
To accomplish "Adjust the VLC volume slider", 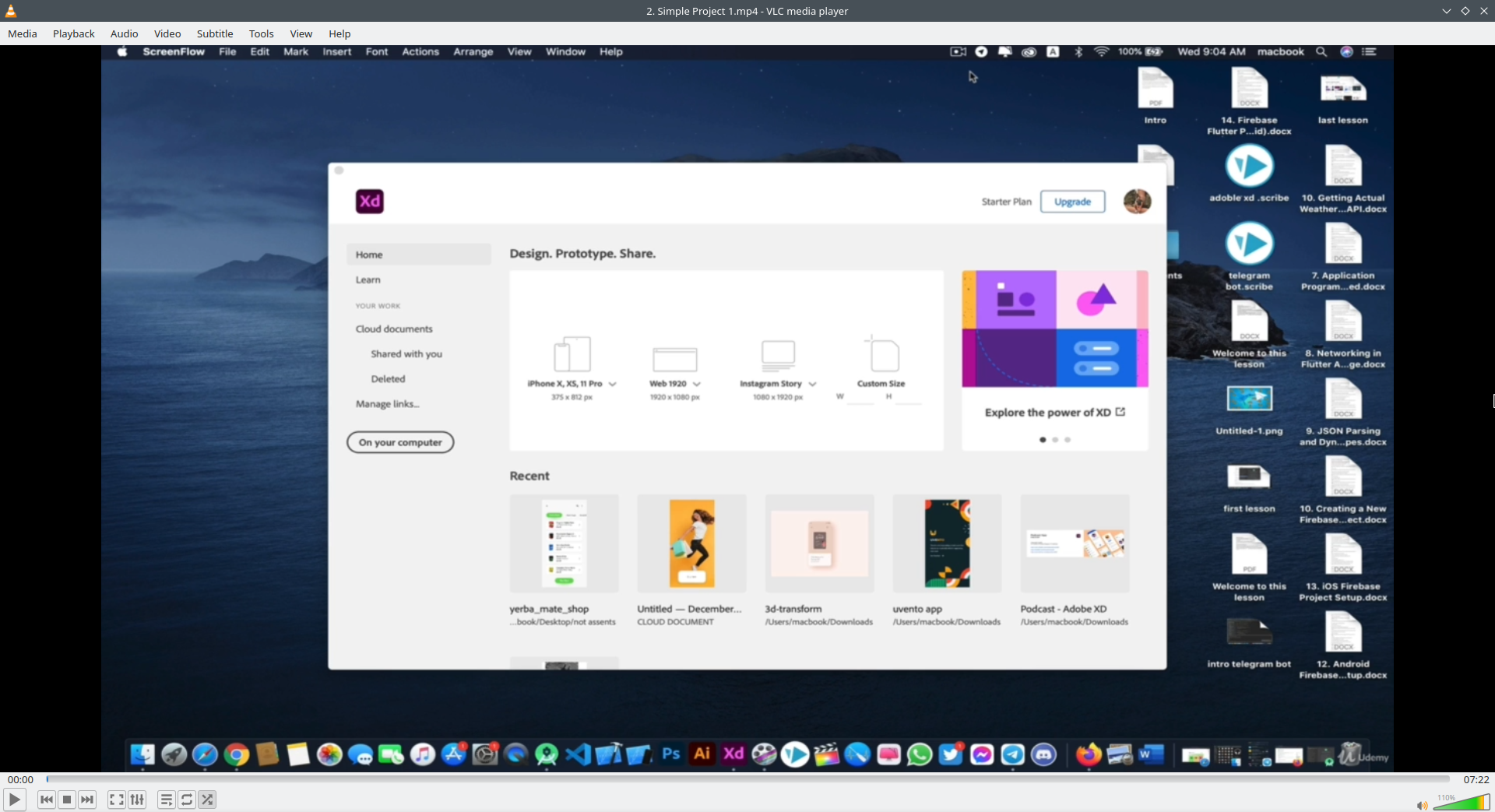I will click(x=1462, y=802).
